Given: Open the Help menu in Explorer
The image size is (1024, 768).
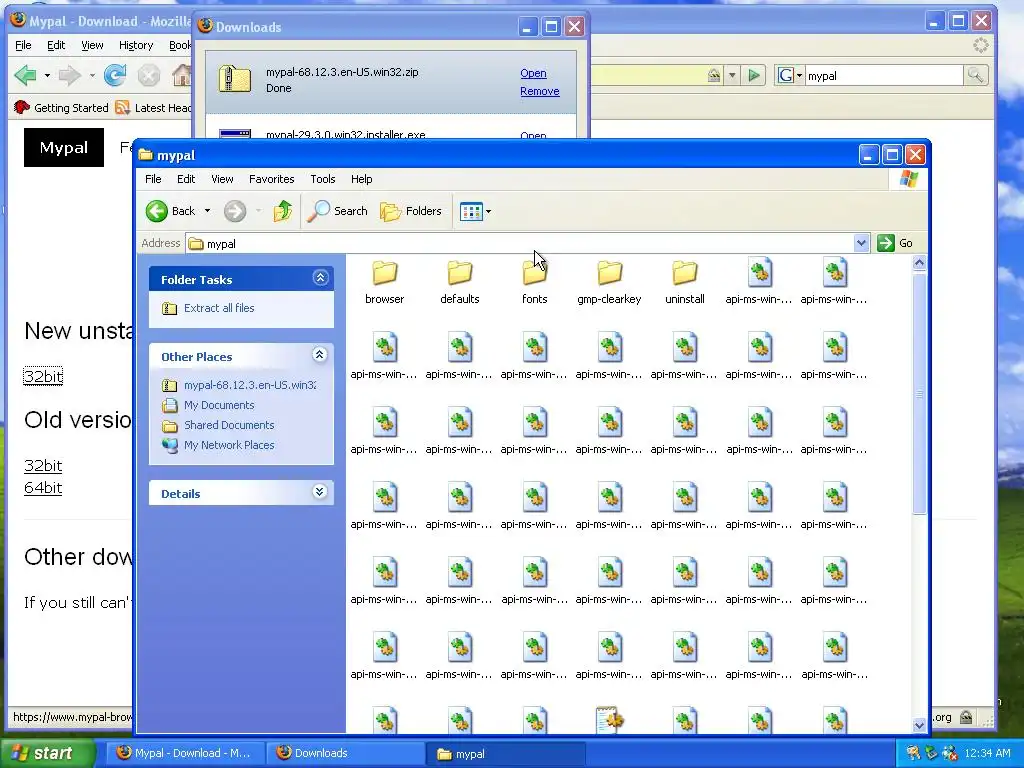Looking at the screenshot, I should 361,179.
